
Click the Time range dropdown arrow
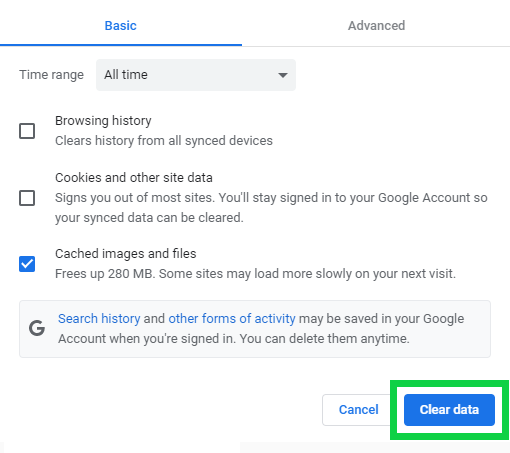coord(283,75)
